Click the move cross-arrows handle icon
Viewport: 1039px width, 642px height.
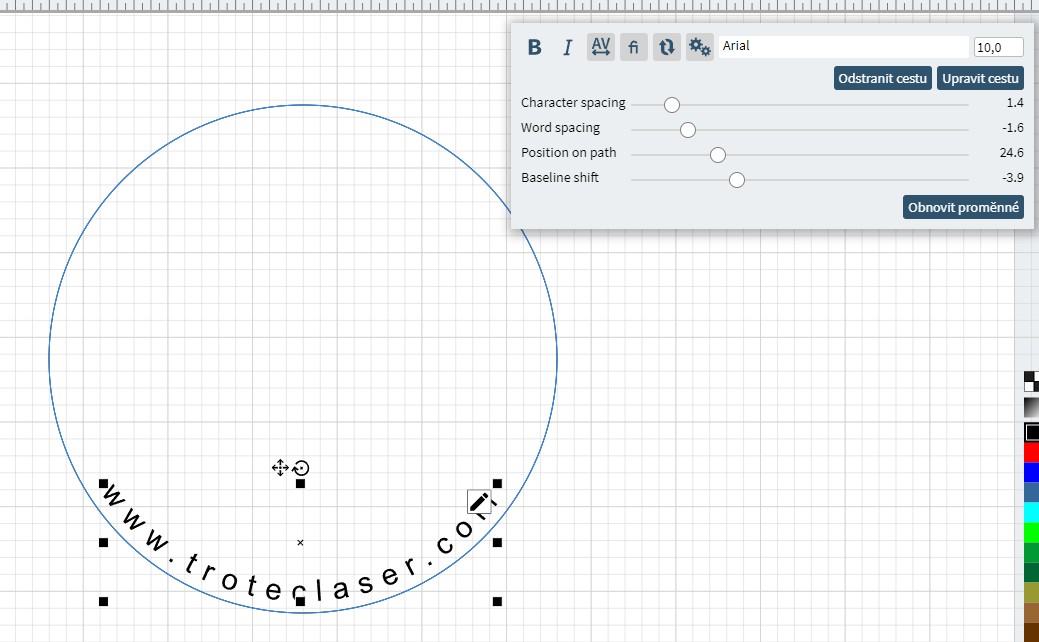click(280, 467)
